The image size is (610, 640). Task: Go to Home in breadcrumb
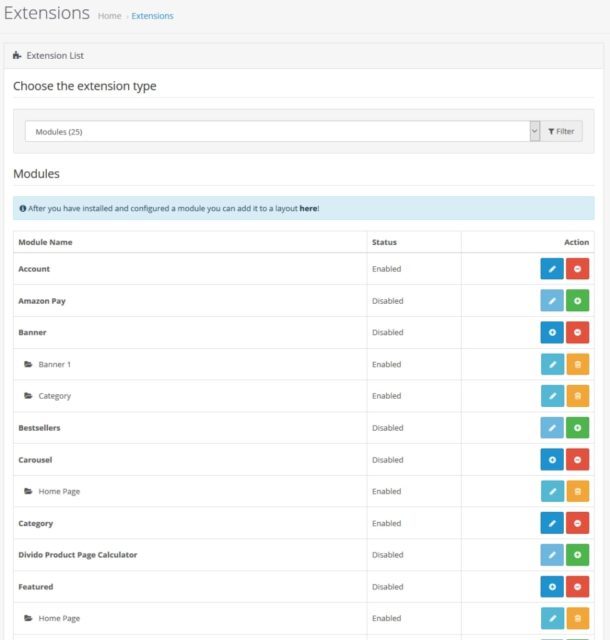pos(109,16)
